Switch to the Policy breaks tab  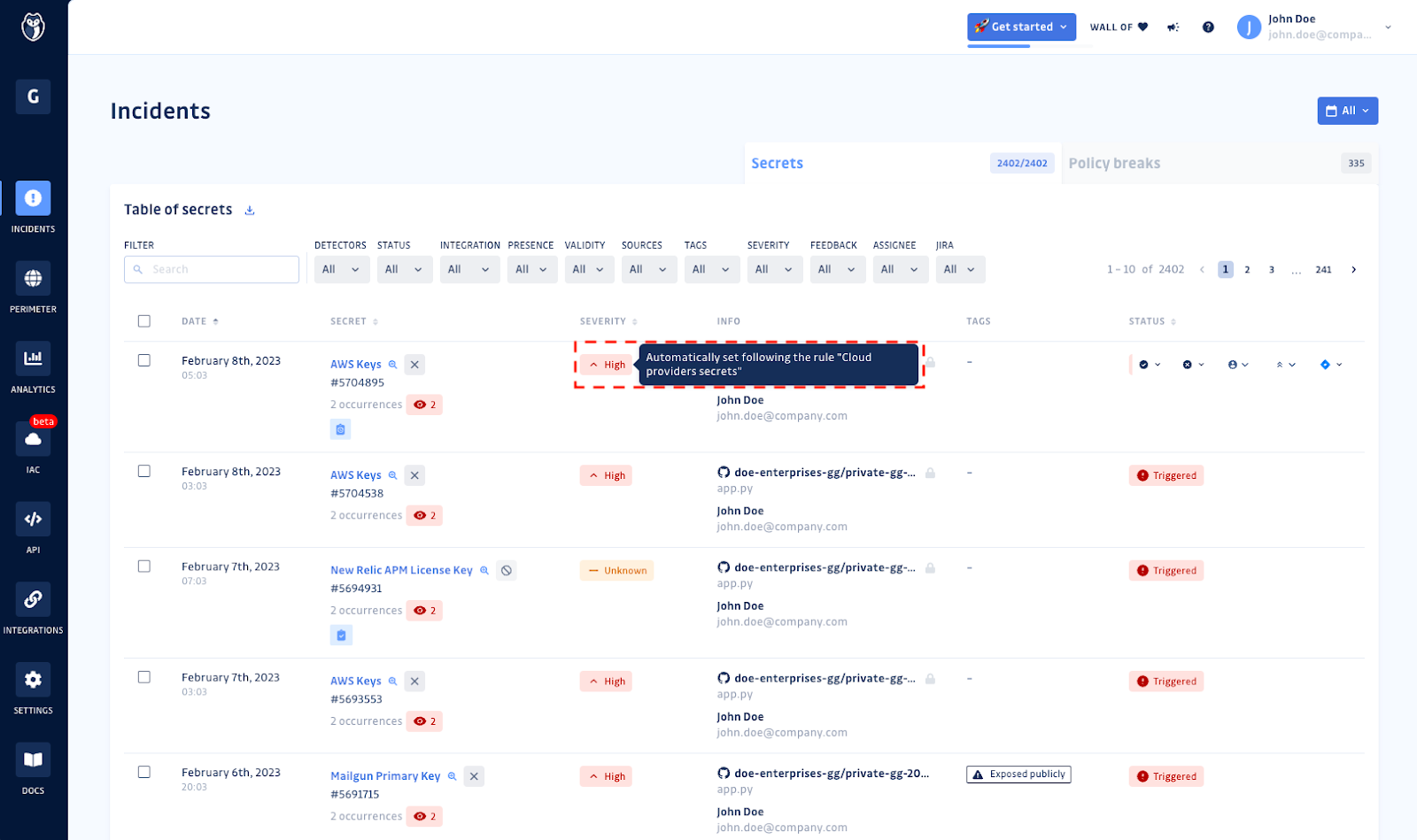tap(1220, 163)
